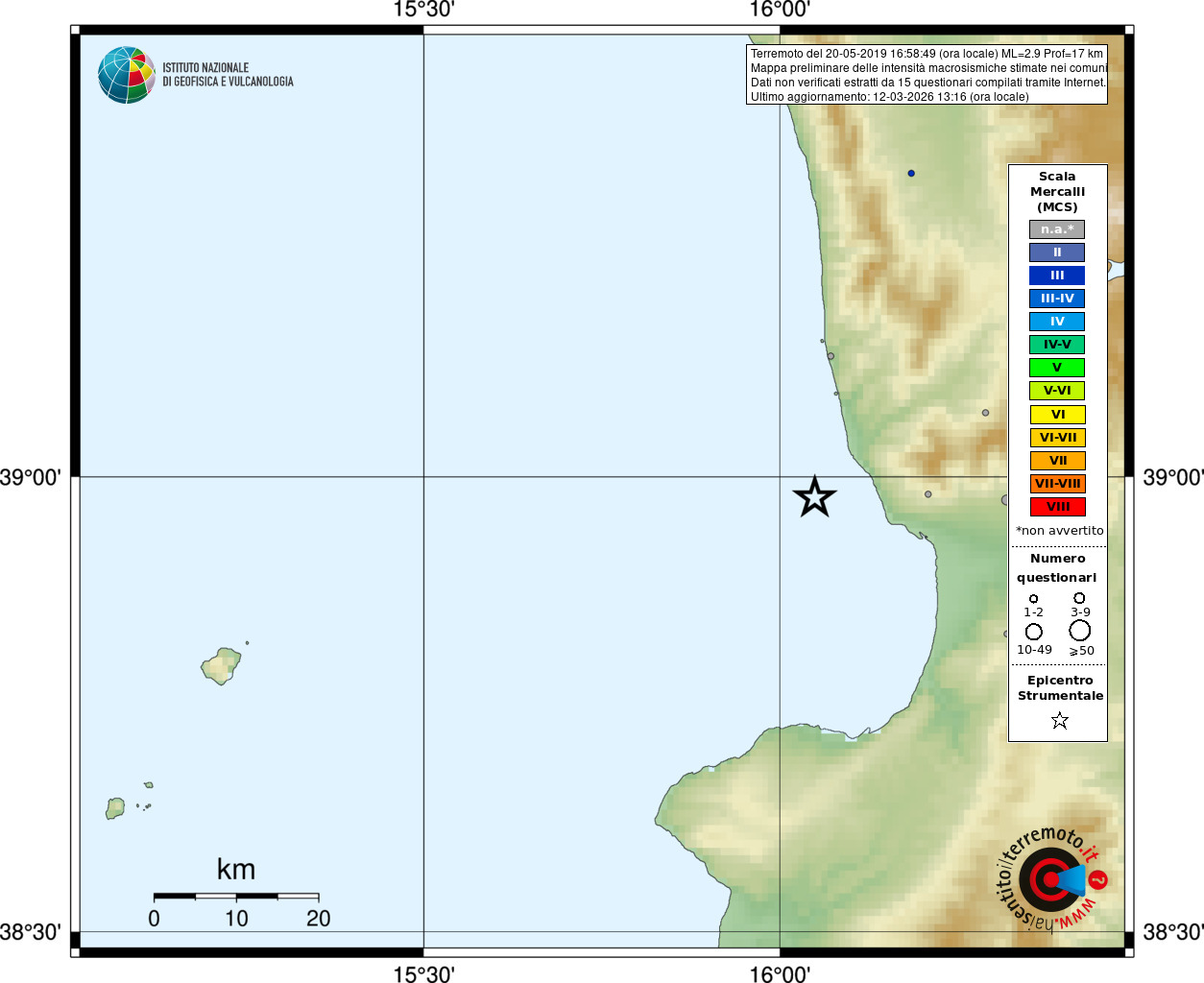1204x983 pixels.
Task: Click the 'Ultimo aggiornamento' line
Action: (889, 97)
